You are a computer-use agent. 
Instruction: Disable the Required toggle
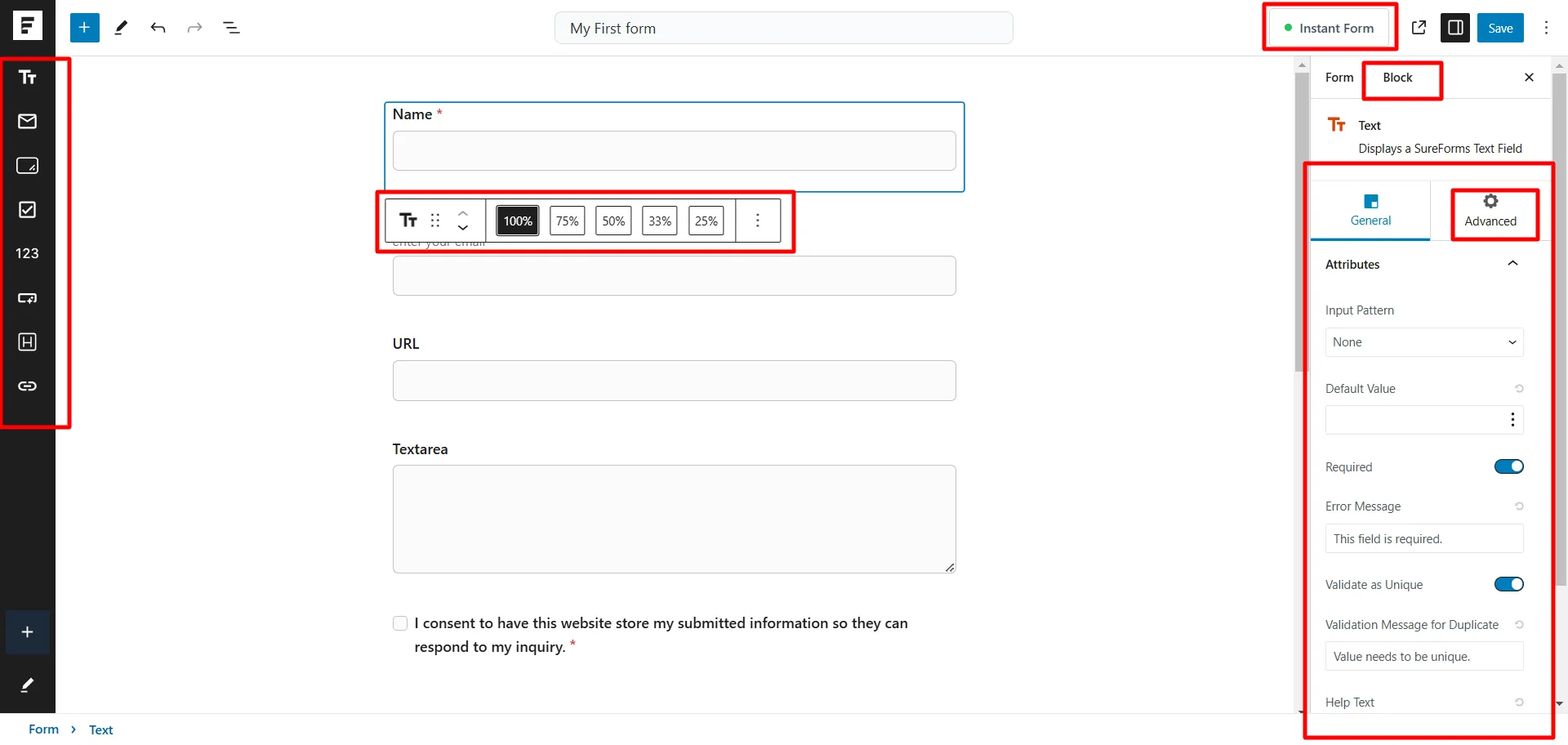[1508, 466]
